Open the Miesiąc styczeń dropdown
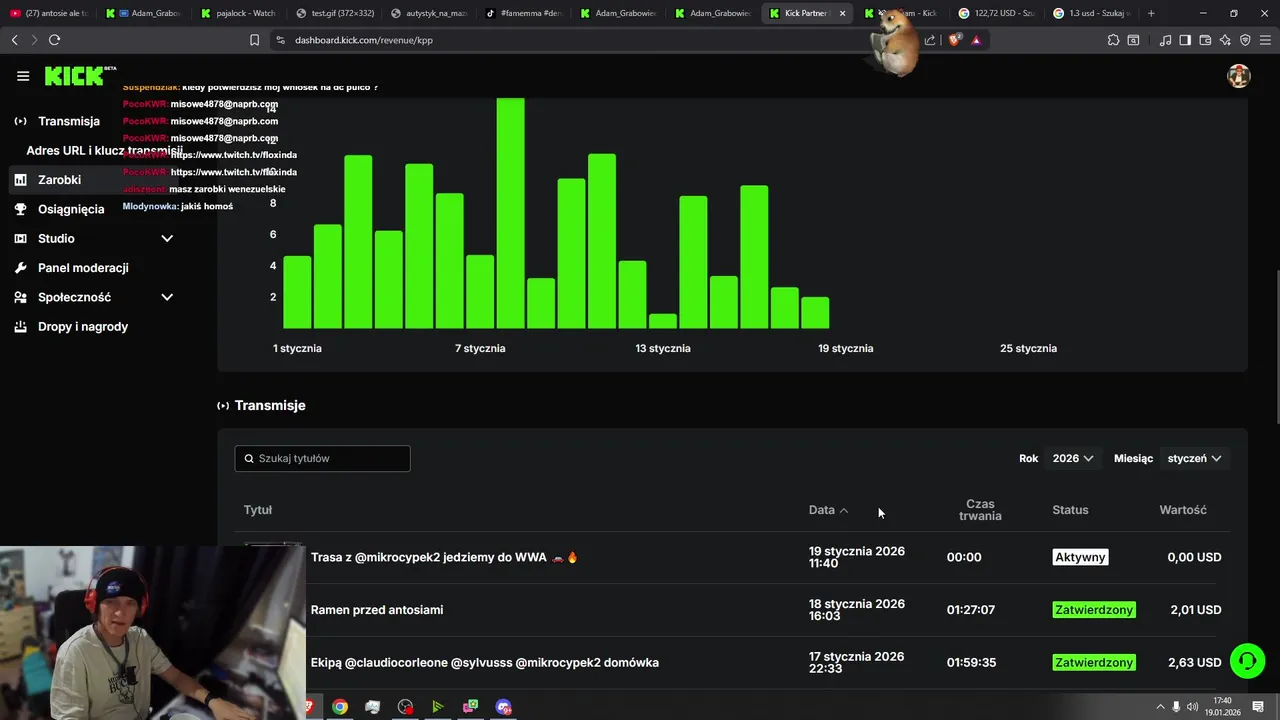The width and height of the screenshot is (1280, 720). [x=1194, y=458]
